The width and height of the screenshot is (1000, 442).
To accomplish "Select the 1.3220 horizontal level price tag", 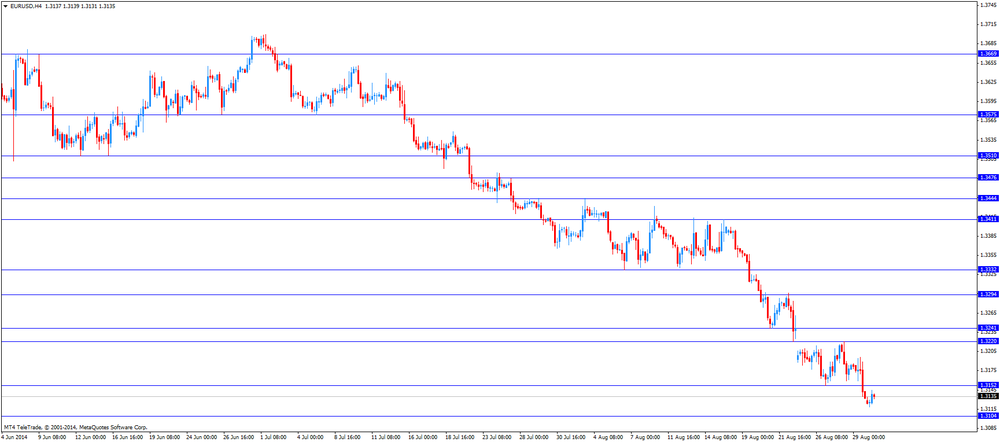I will click(987, 342).
